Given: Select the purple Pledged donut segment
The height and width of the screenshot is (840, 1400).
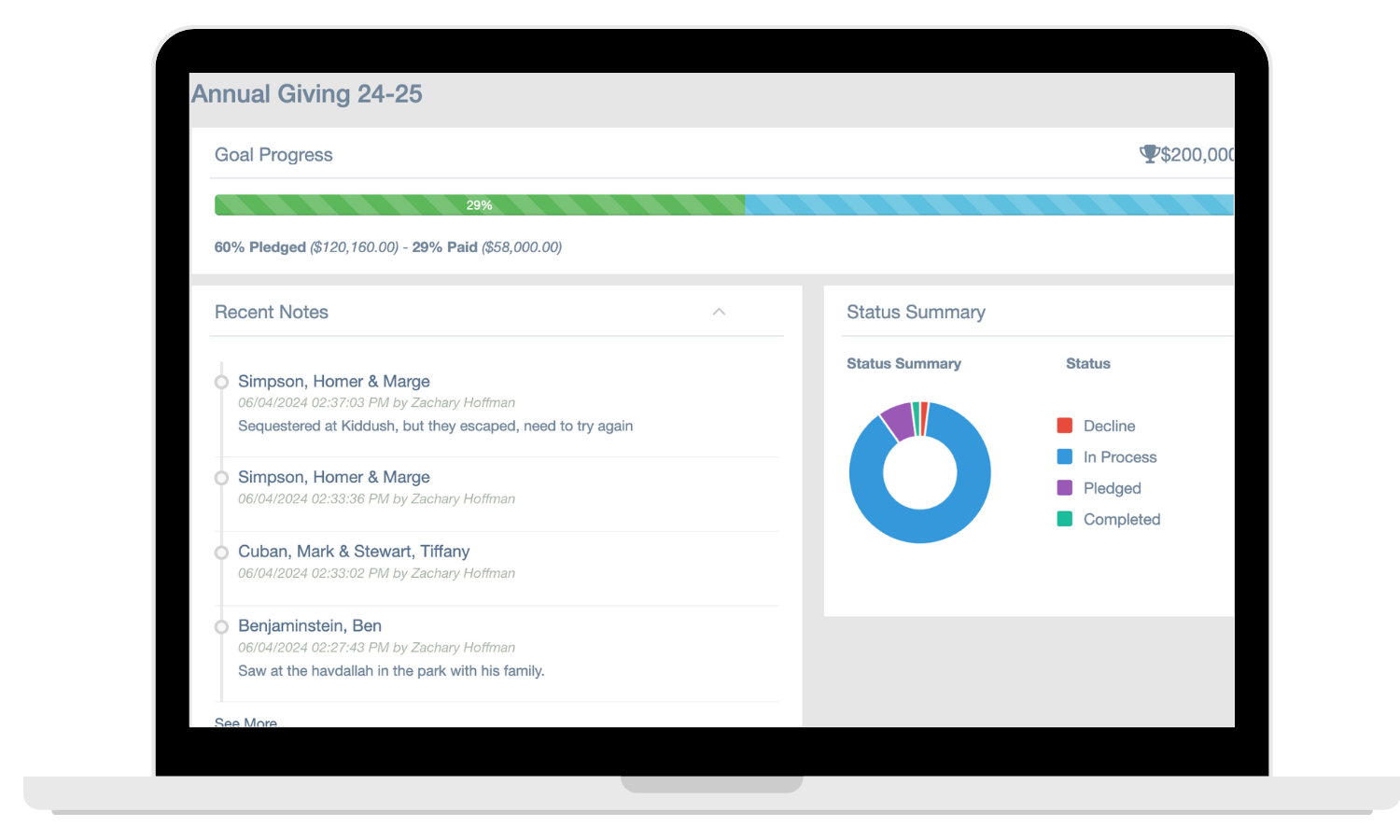Looking at the screenshot, I should [x=897, y=421].
